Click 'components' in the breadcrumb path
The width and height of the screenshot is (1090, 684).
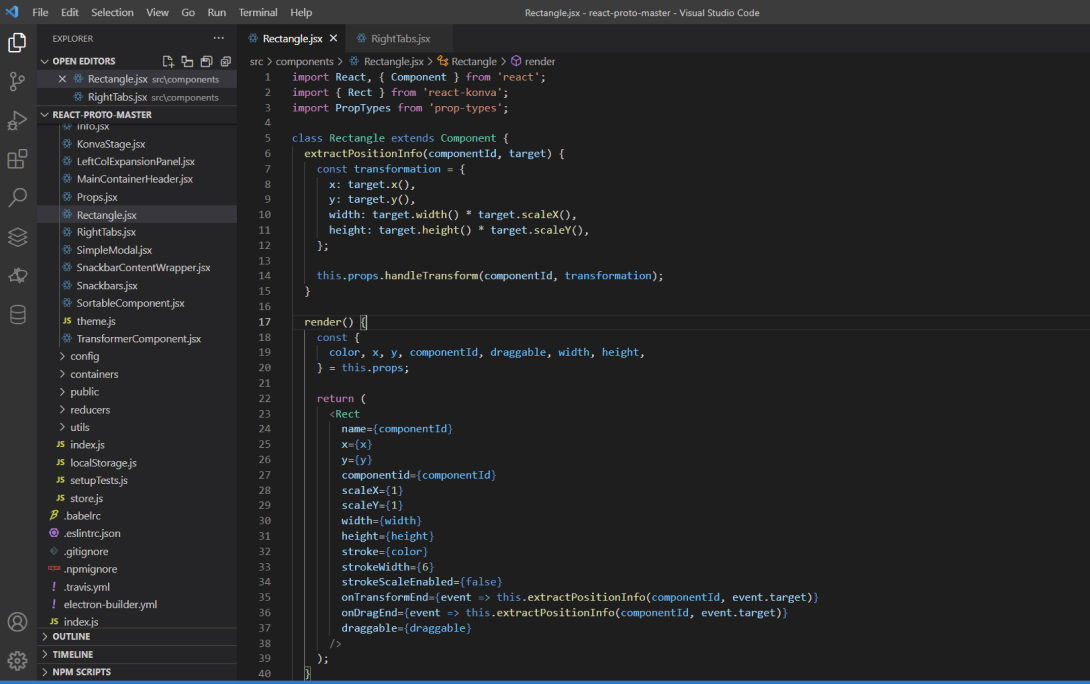click(x=304, y=61)
